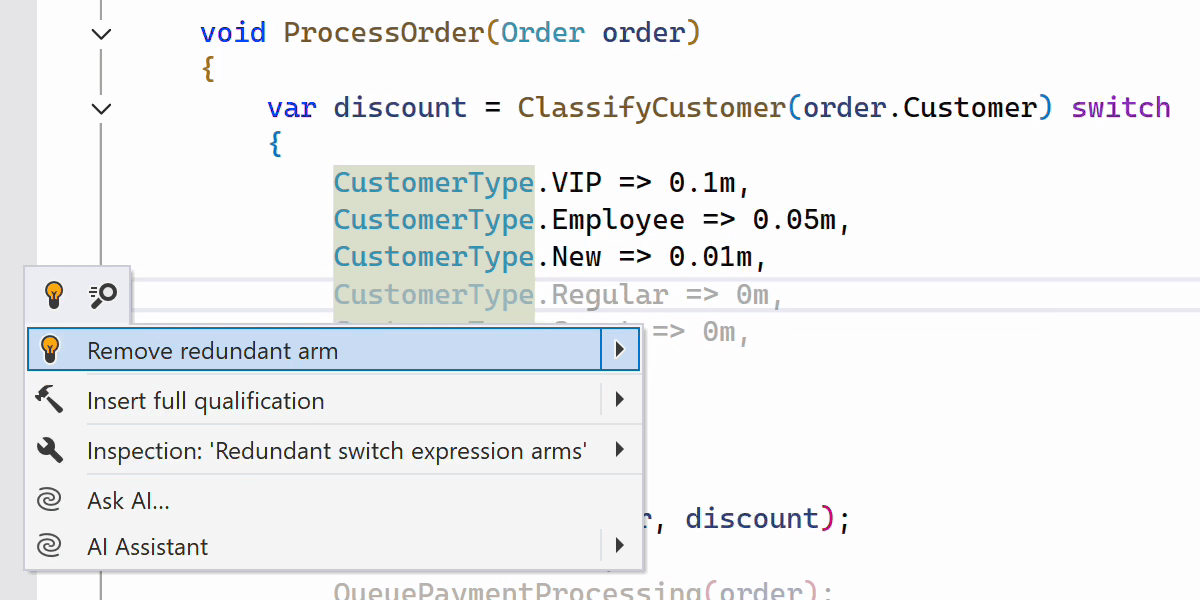Expand submenu arrow for Insert full qualification
Screen dimensions: 1200x600
[620, 400]
